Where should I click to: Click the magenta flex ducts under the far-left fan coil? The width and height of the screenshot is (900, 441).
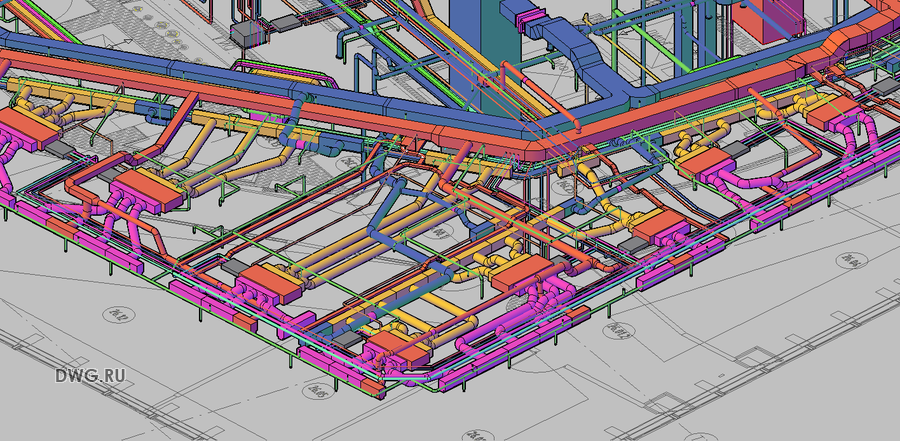click(8, 167)
